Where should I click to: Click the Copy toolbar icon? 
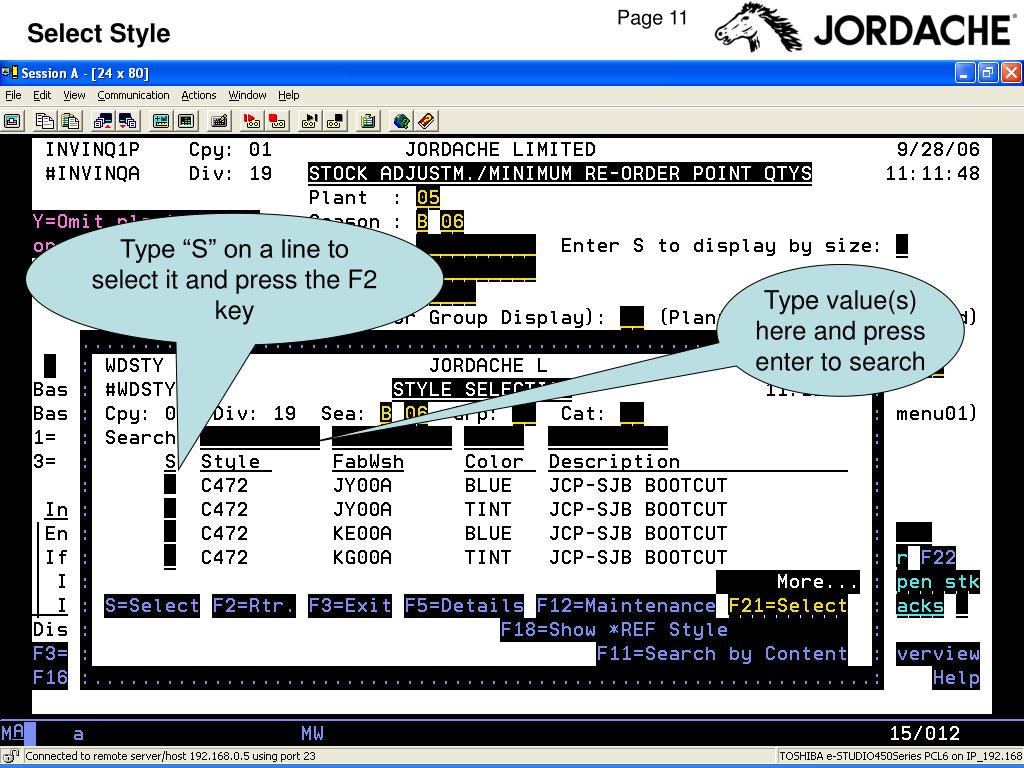[x=44, y=121]
